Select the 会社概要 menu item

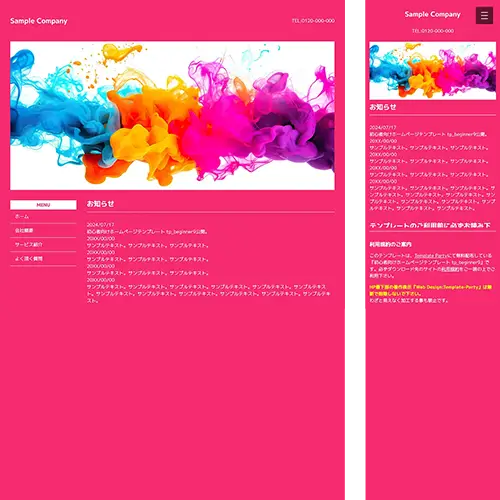pos(43,231)
